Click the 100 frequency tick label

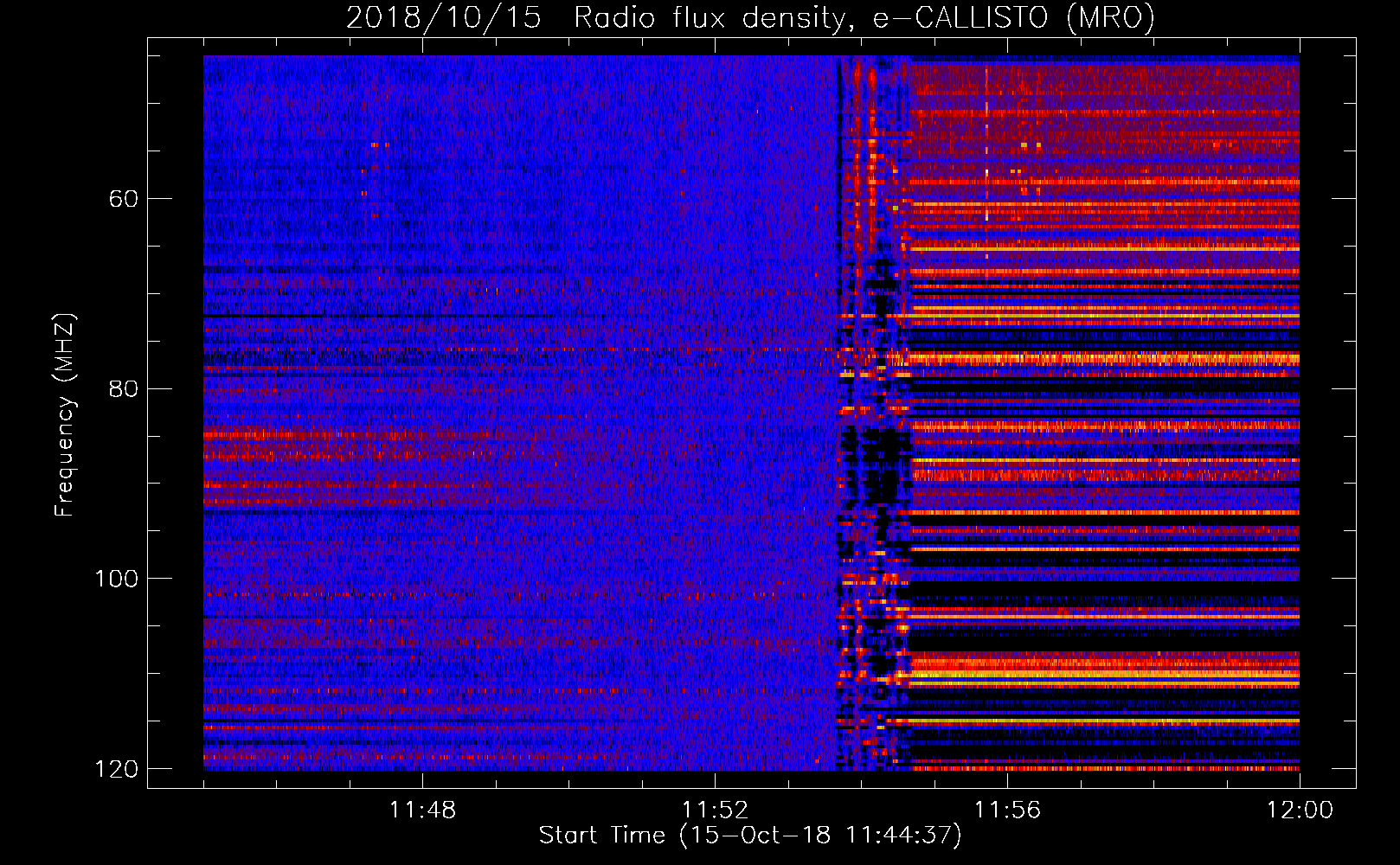117,579
